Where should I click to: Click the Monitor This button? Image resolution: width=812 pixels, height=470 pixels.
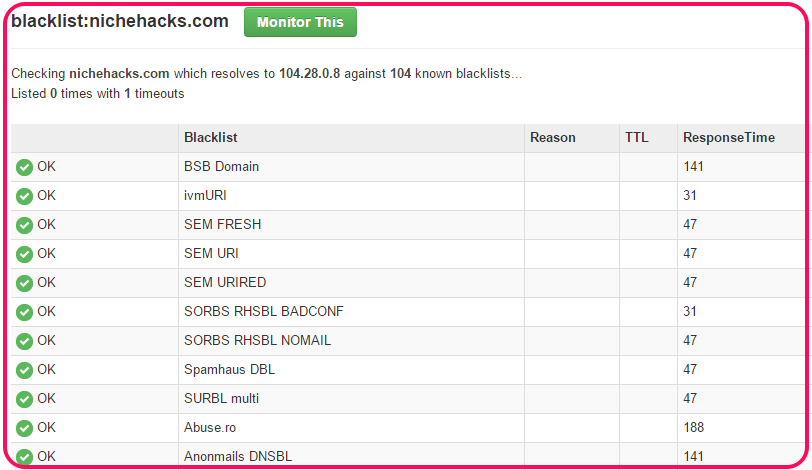coord(300,22)
